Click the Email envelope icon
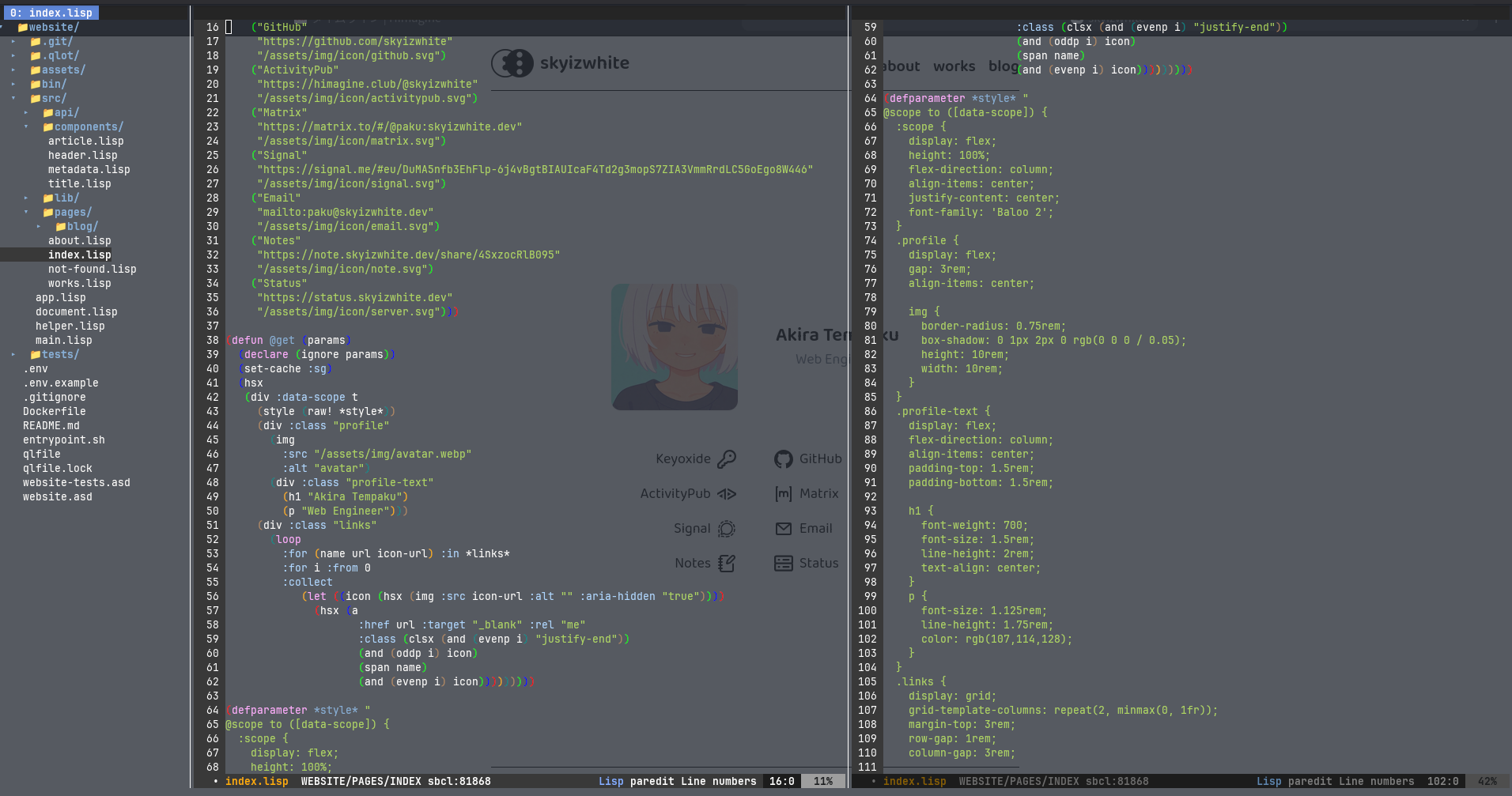This screenshot has width=1512, height=796. pyautogui.click(x=783, y=529)
